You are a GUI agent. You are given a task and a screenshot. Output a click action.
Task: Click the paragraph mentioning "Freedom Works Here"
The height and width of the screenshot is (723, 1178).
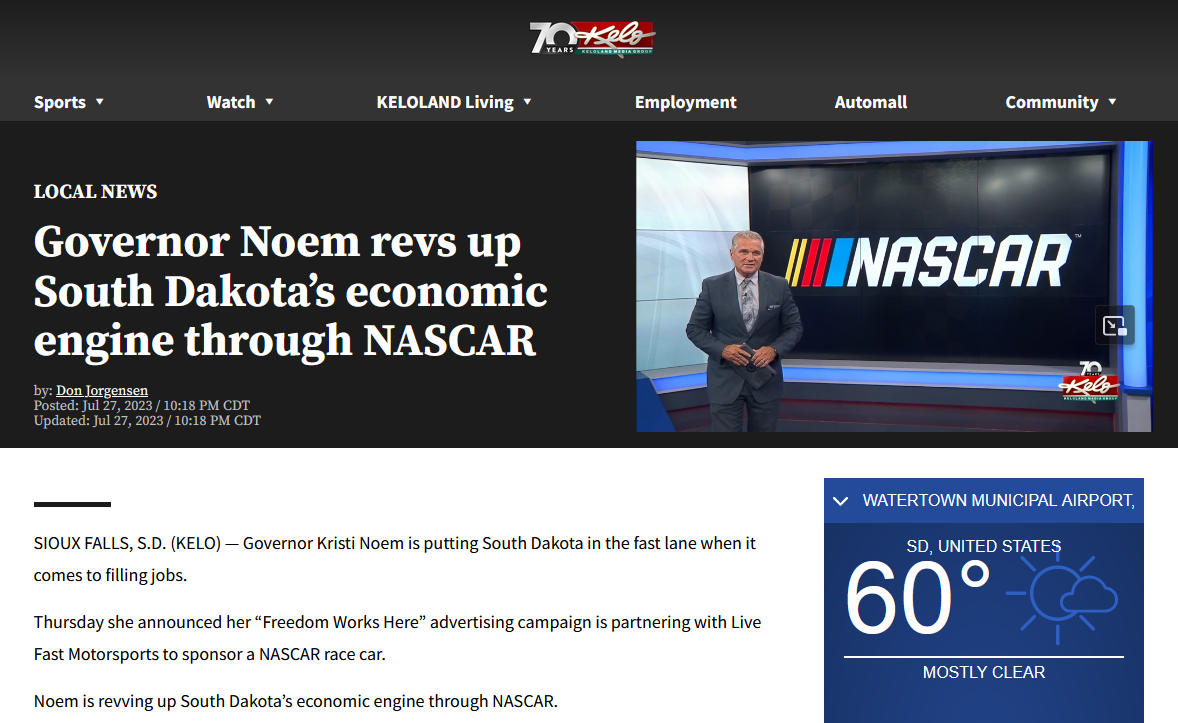click(397, 638)
